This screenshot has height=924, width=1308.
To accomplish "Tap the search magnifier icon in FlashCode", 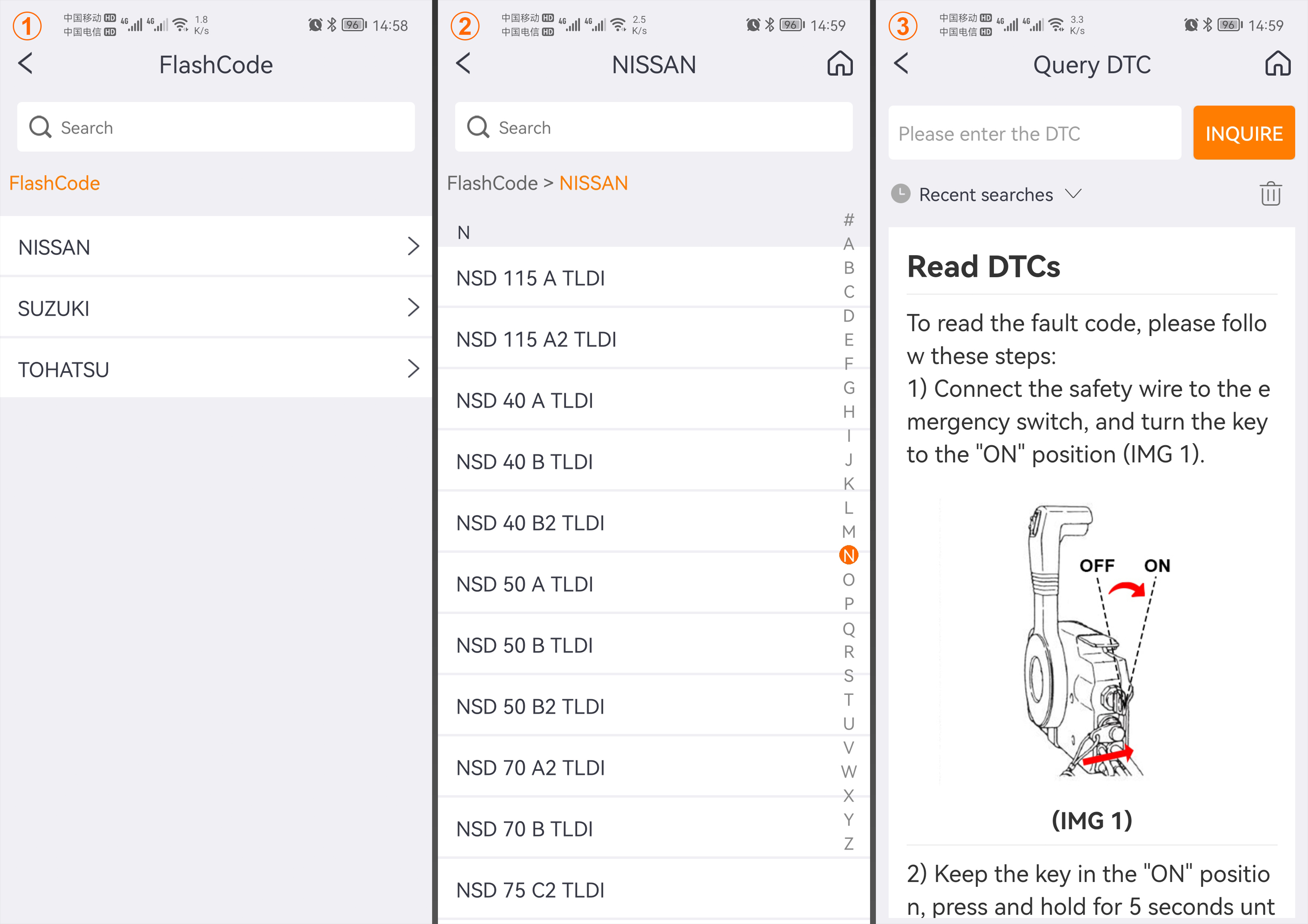I will [x=42, y=127].
